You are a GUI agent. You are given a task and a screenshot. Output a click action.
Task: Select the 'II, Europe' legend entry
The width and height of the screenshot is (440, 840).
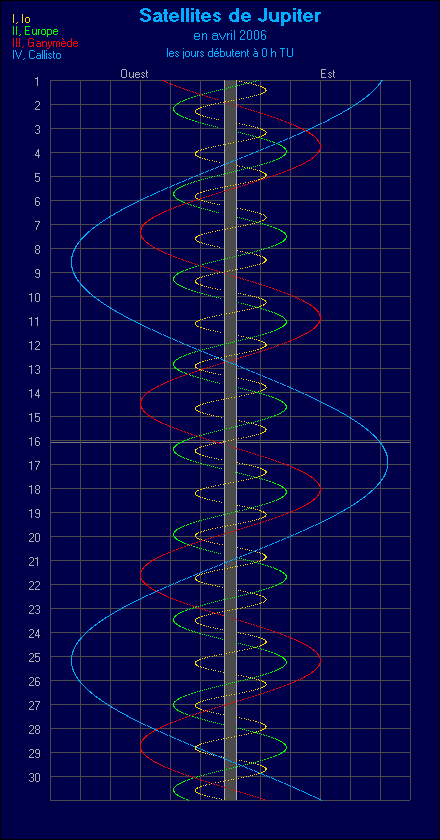click(35, 31)
